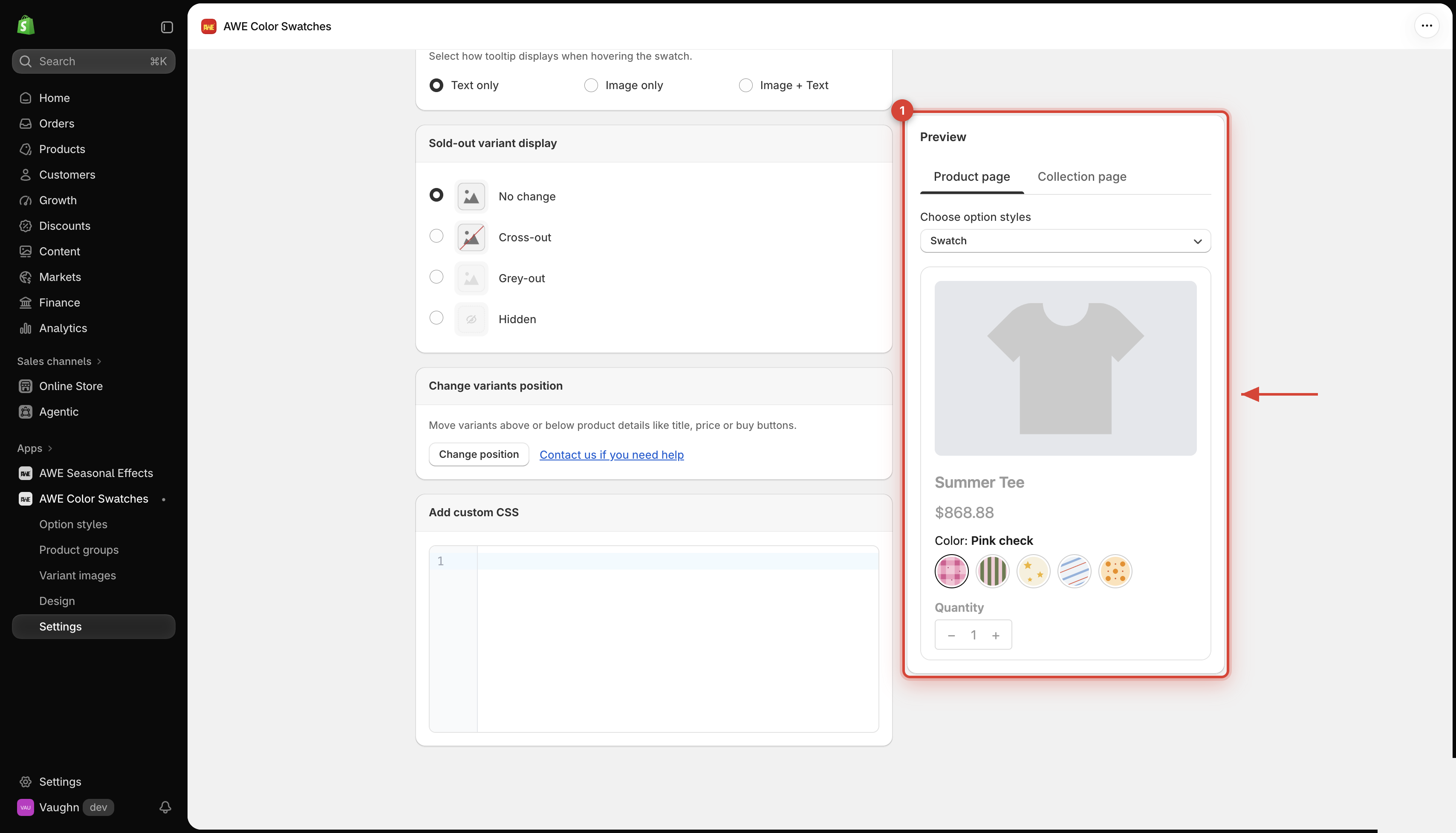
Task: Open the Growth section
Action: [x=93, y=200]
